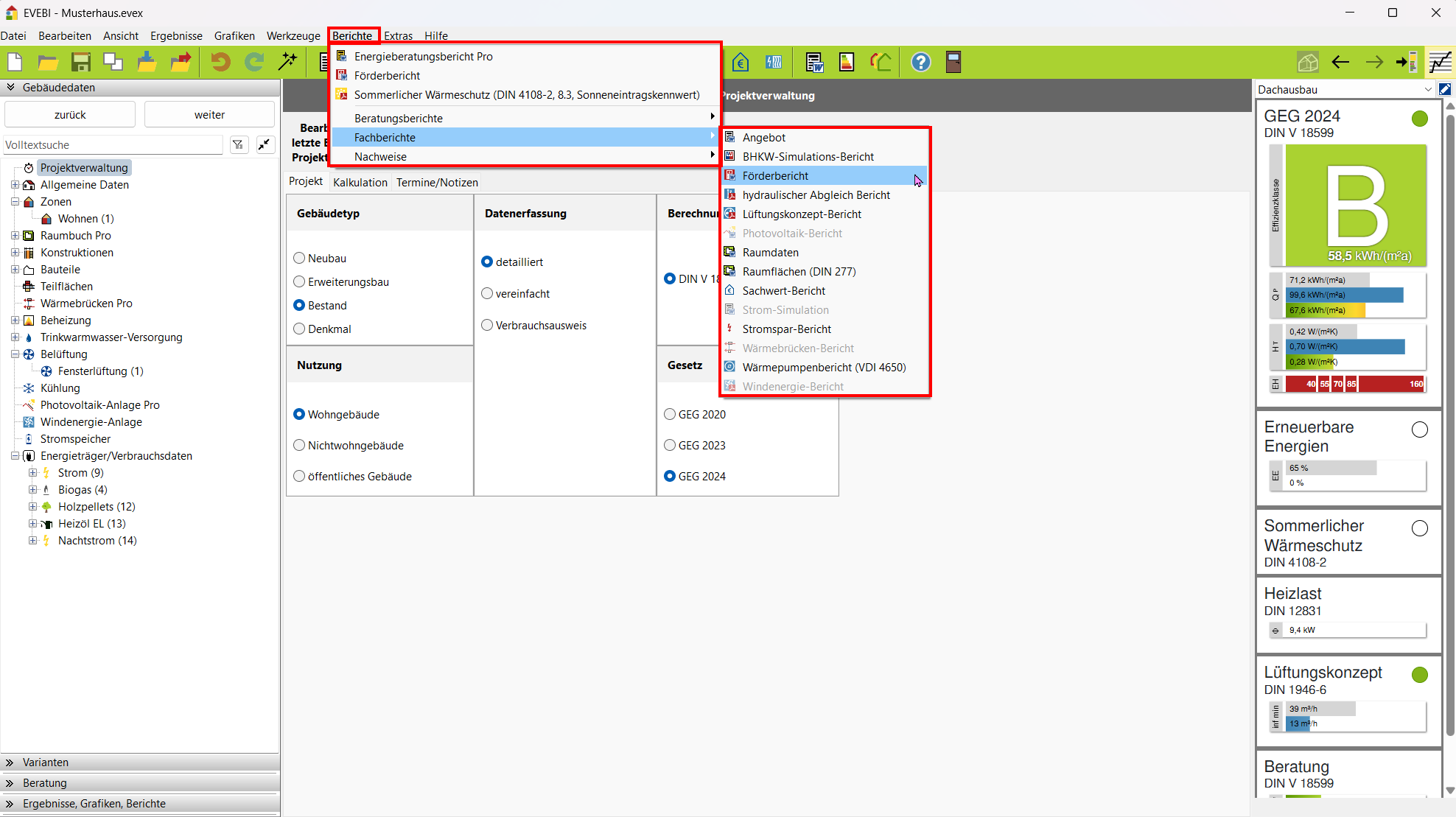Select the Neubau radio button
This screenshot has height=817, width=1456.
[299, 258]
